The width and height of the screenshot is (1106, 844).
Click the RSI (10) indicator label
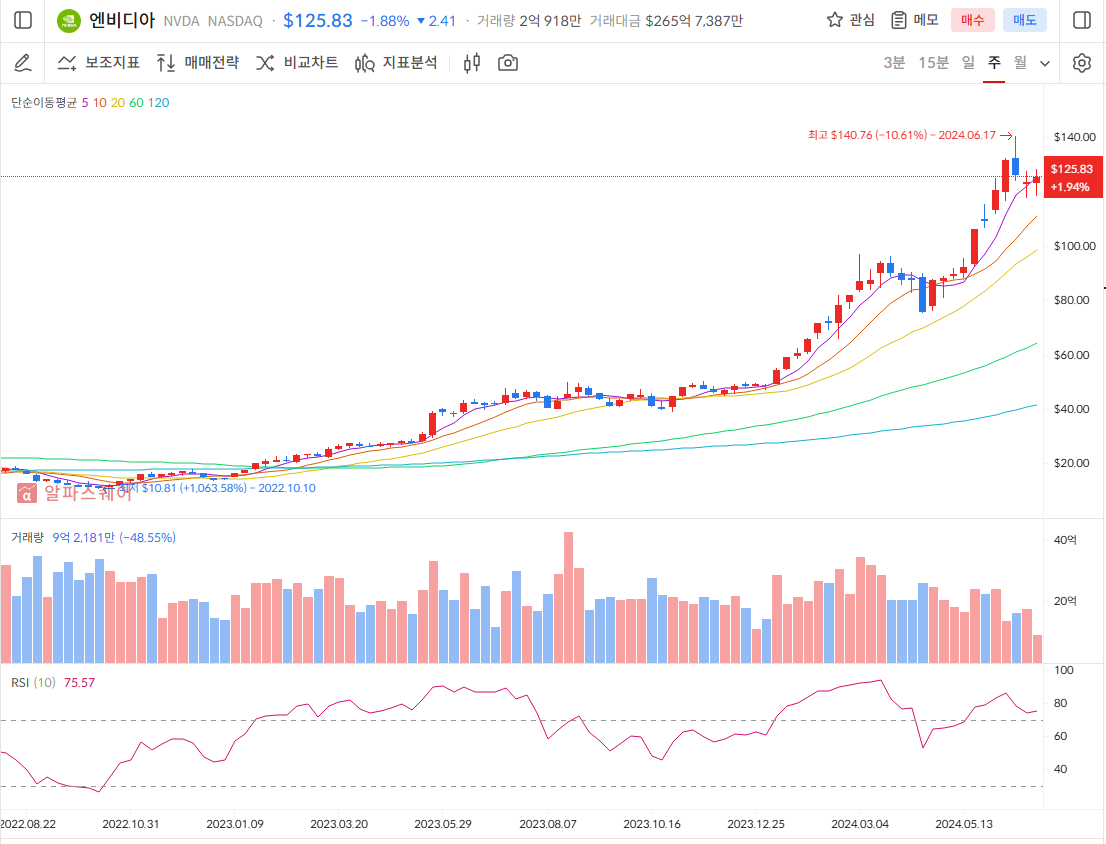33,683
